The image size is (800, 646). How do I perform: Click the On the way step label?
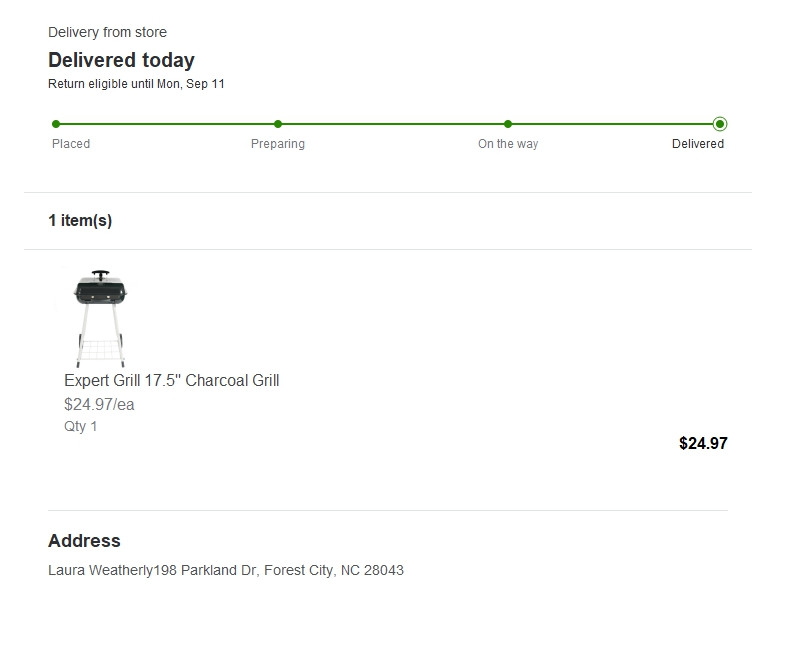(508, 144)
